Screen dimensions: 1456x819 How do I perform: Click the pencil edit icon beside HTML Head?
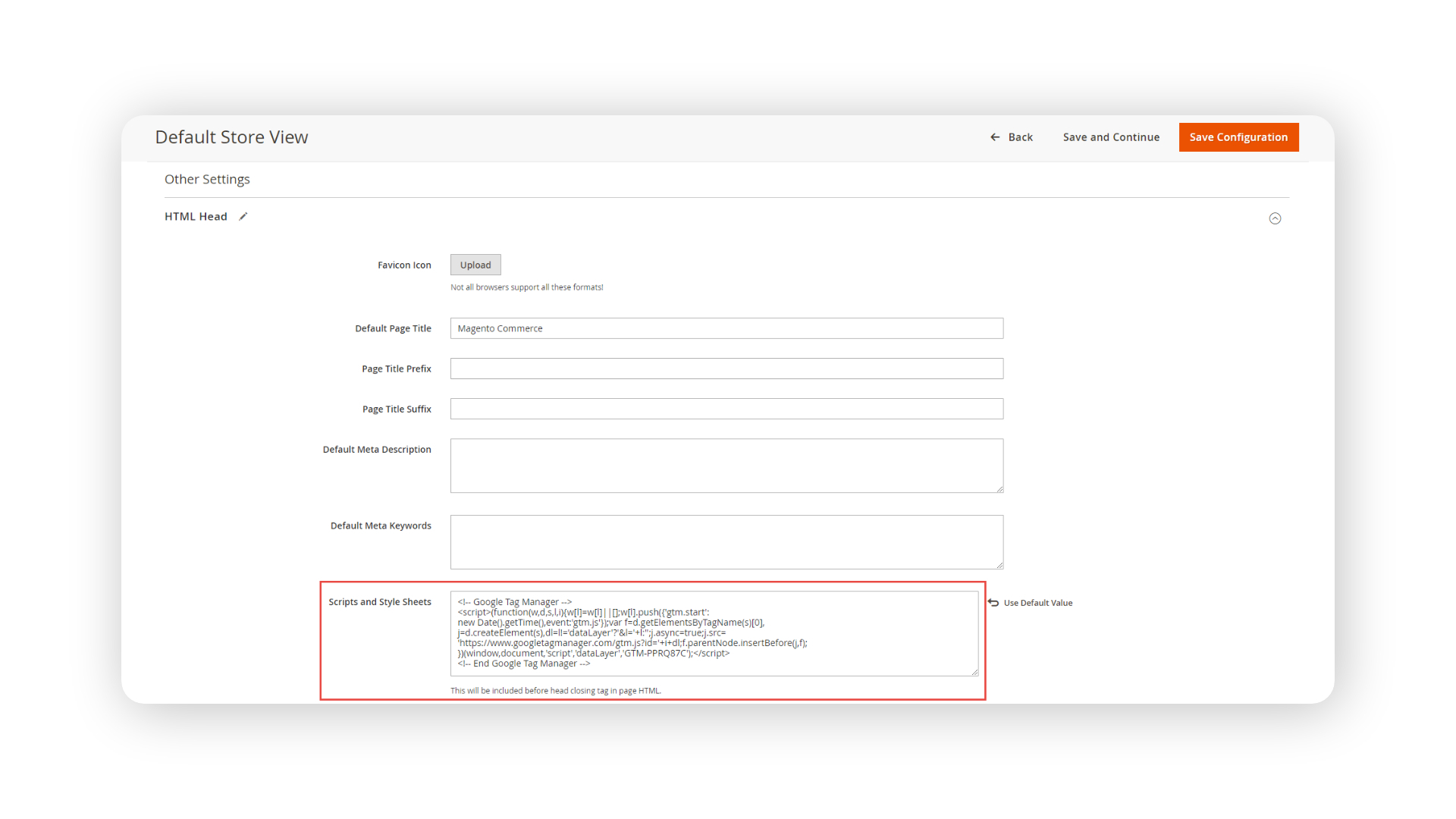pos(243,217)
